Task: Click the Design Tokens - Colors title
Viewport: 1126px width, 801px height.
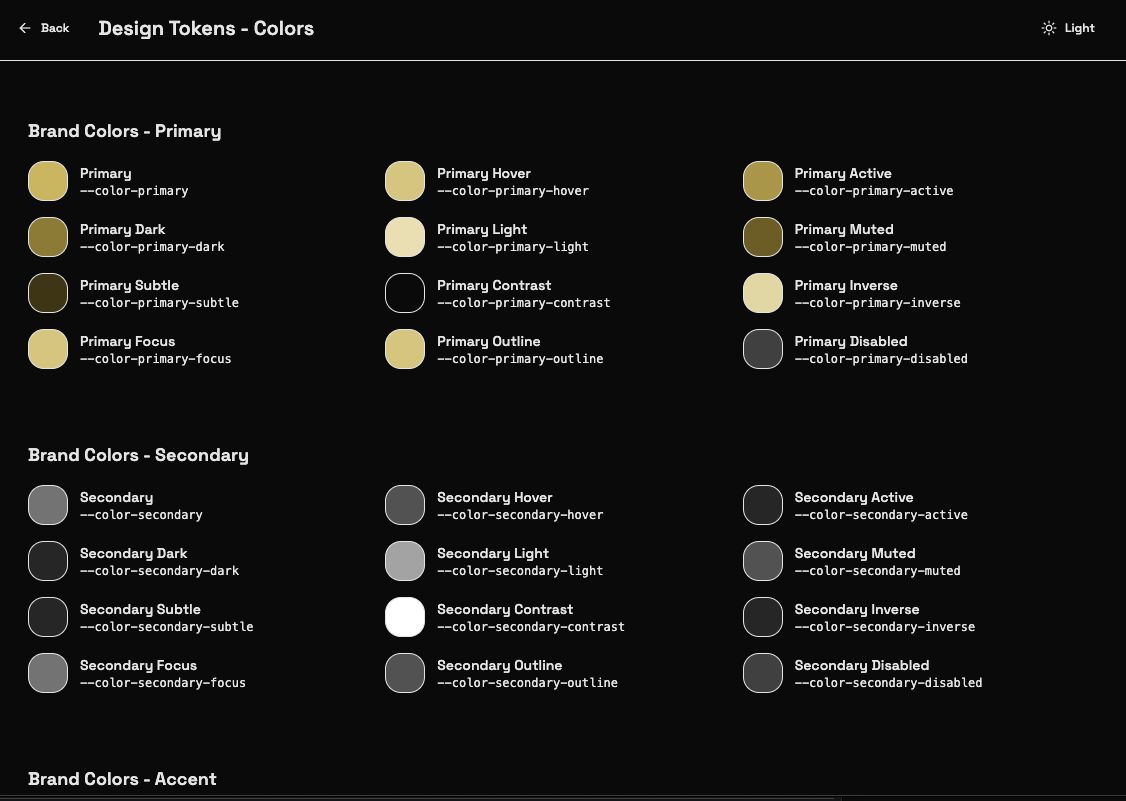Action: click(206, 28)
